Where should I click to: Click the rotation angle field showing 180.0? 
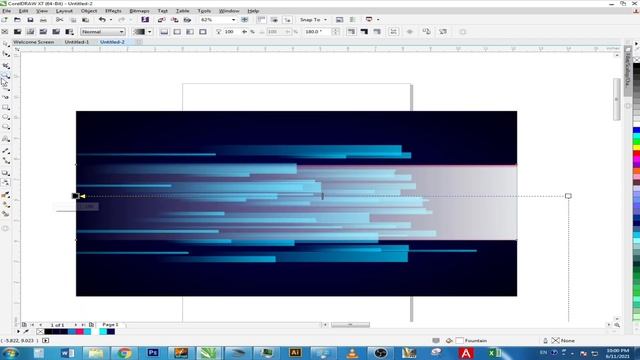point(317,31)
